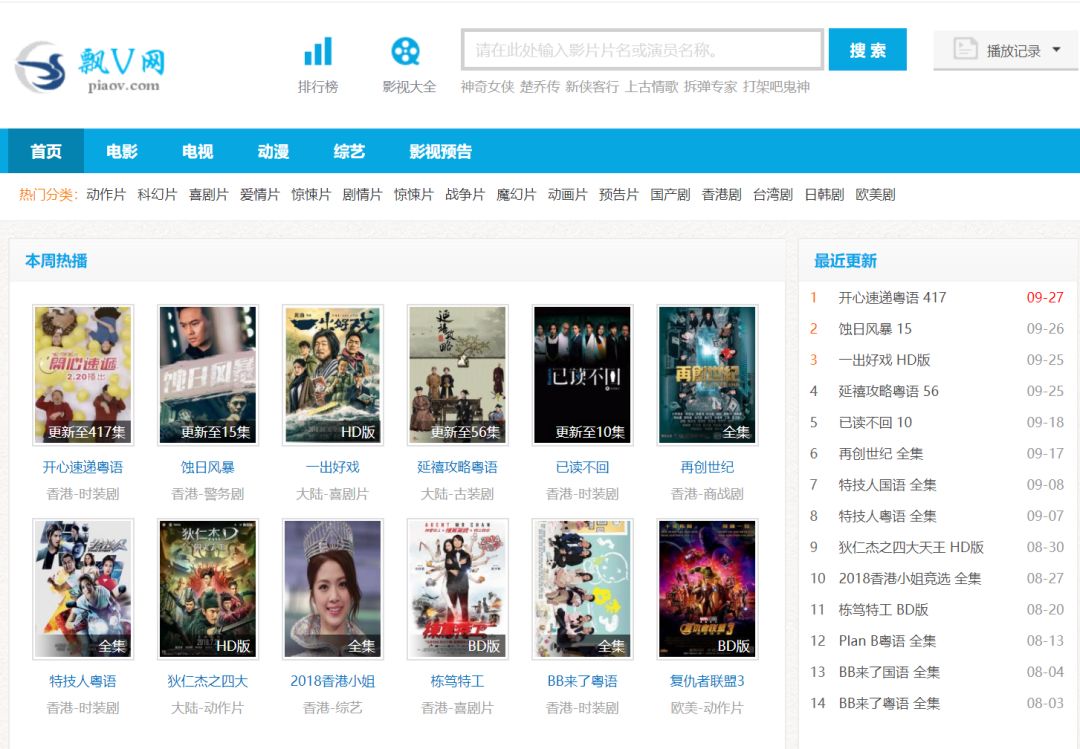This screenshot has height=749, width=1080.
Task: Open the 排行榜 bar chart icon
Action: 318,52
